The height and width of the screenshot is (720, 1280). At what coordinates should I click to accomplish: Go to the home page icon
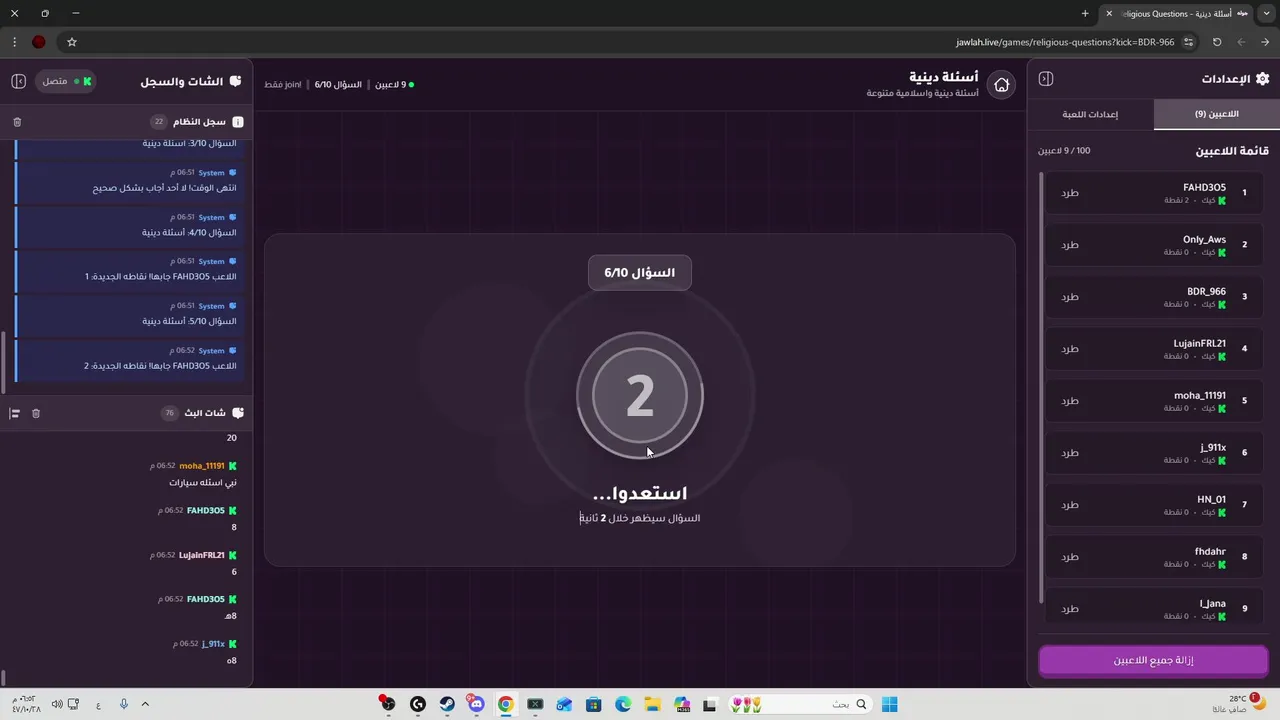point(1001,85)
